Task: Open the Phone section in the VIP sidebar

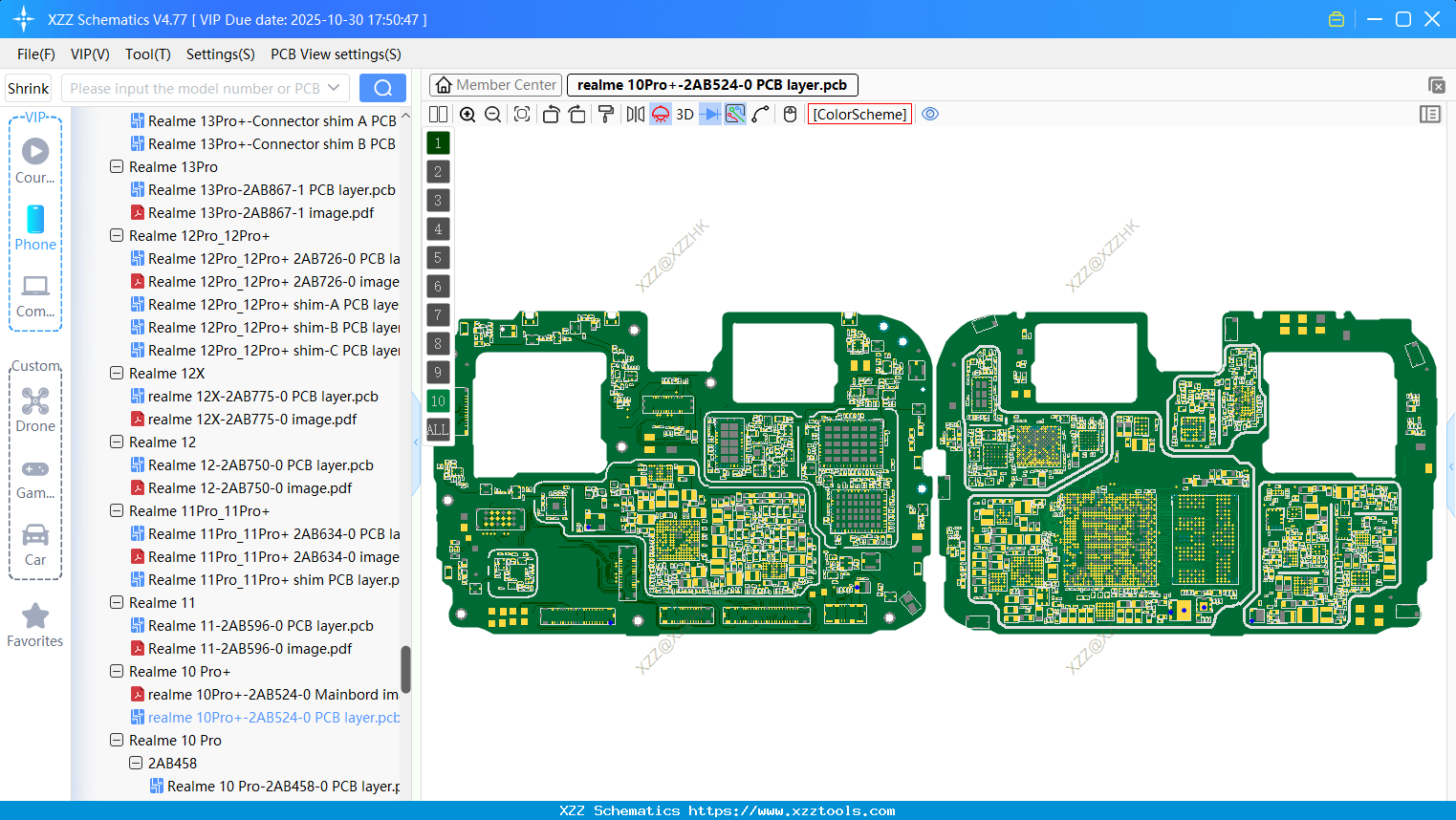Action: (x=35, y=229)
